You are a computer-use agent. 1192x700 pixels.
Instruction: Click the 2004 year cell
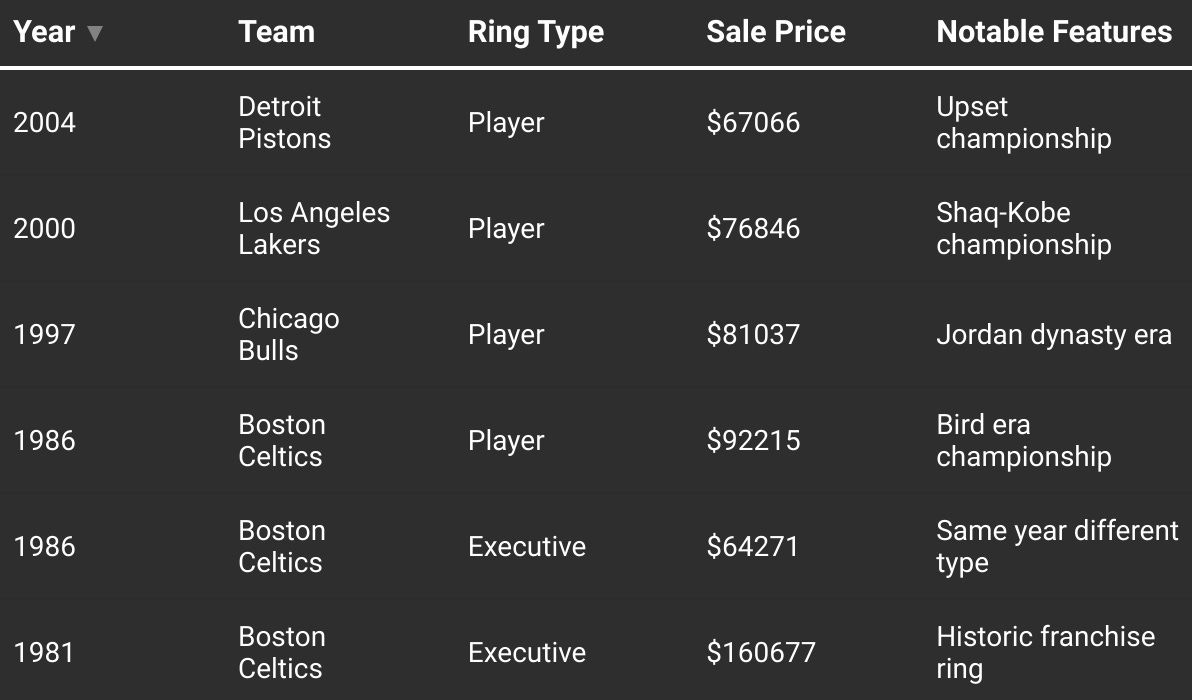(x=44, y=123)
